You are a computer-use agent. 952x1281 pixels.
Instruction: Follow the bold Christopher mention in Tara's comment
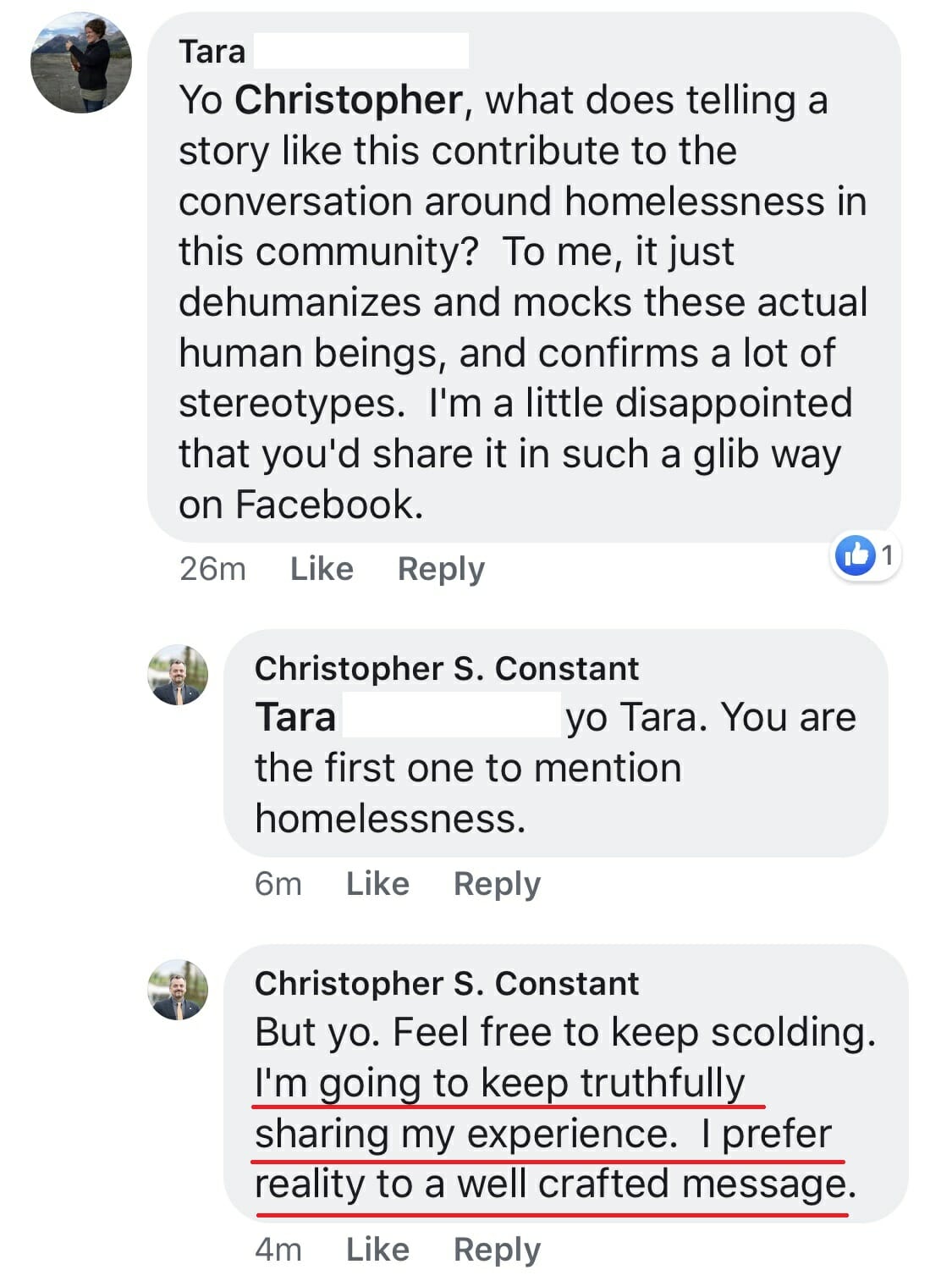349,101
